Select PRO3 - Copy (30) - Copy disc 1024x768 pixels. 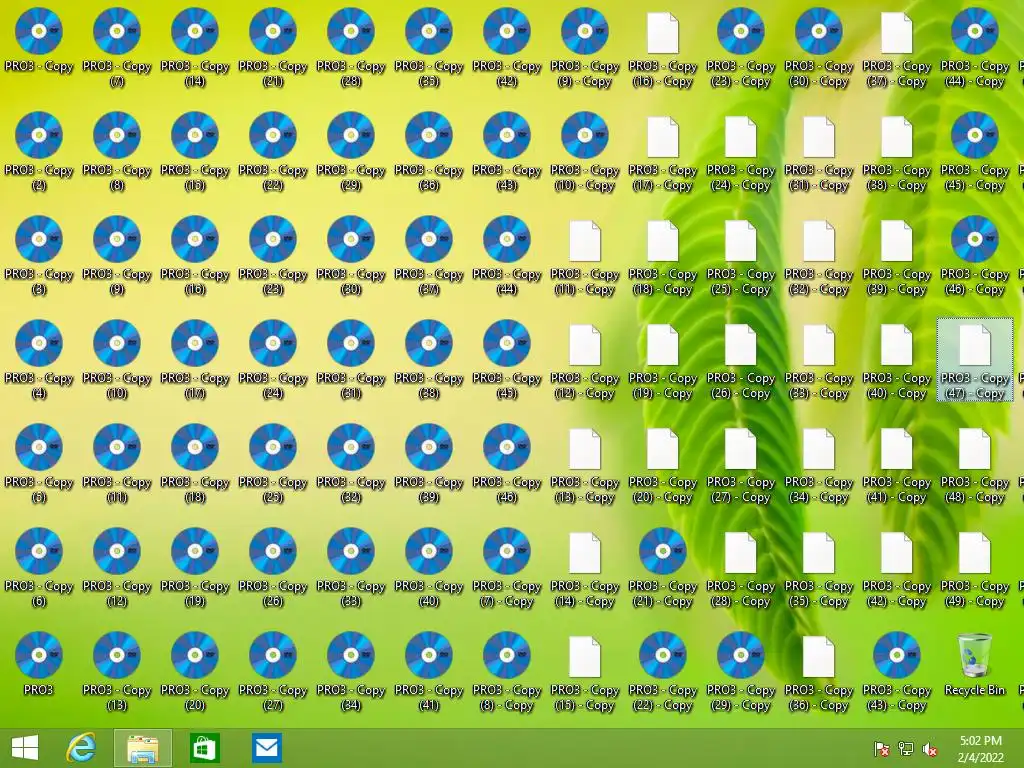pos(819,31)
